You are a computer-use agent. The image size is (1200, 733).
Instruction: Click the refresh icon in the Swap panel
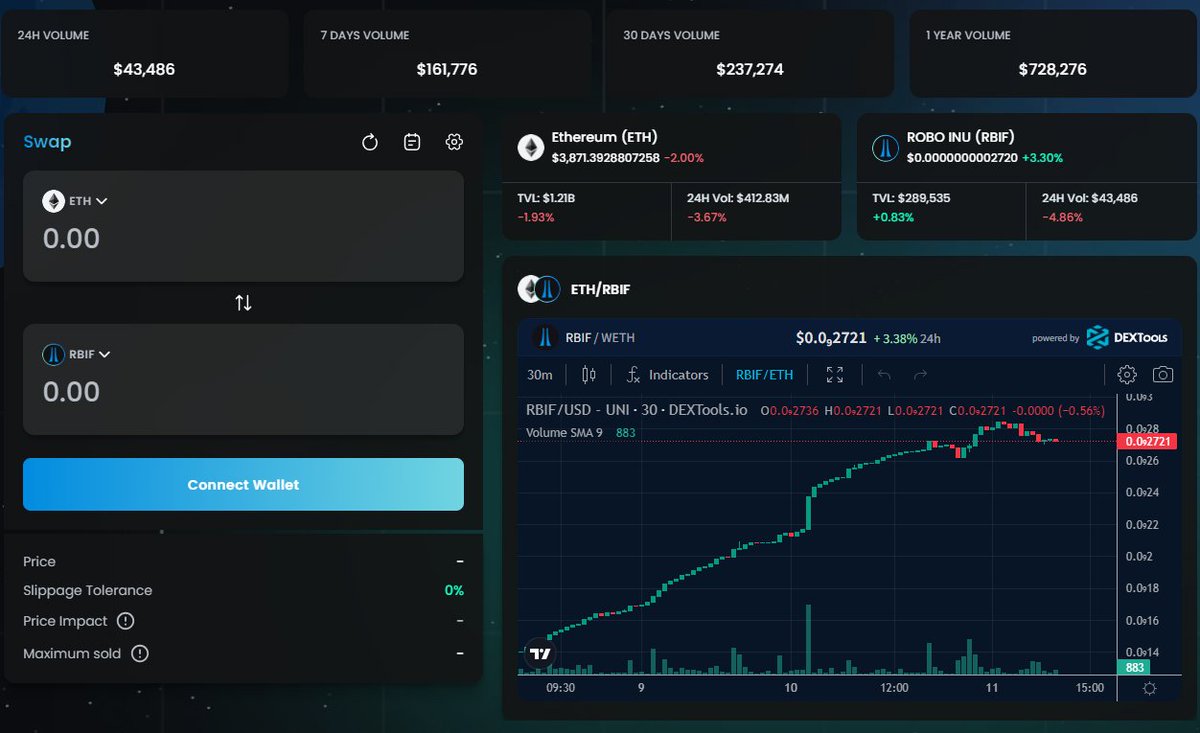370,142
